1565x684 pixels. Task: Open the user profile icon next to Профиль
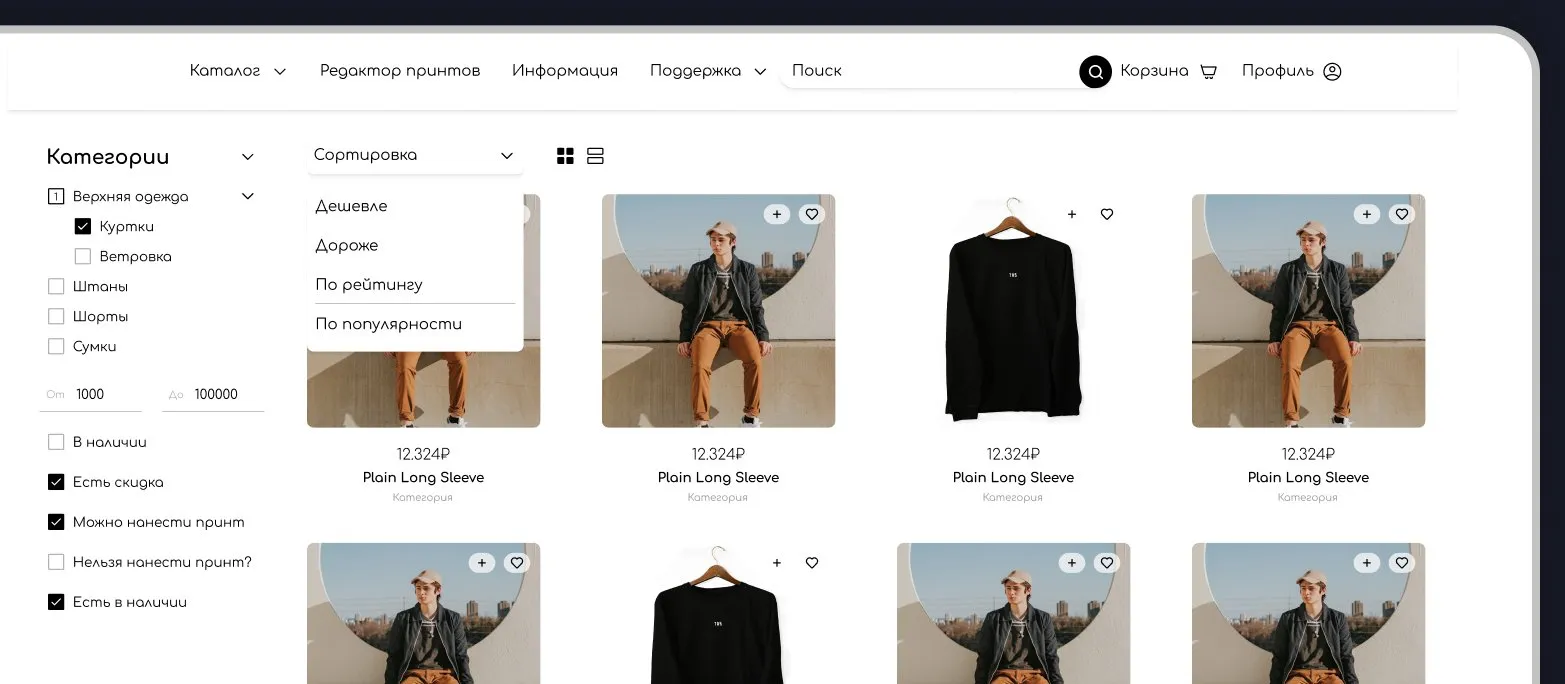coord(1332,71)
